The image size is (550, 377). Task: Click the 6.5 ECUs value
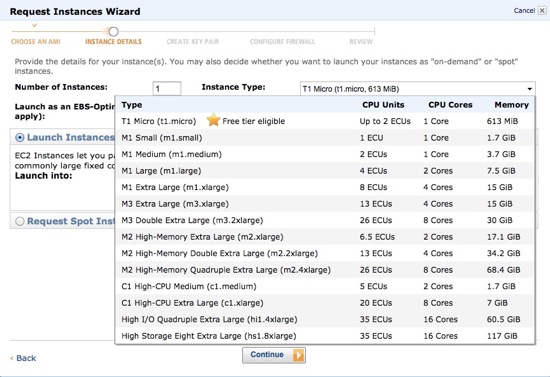point(377,237)
